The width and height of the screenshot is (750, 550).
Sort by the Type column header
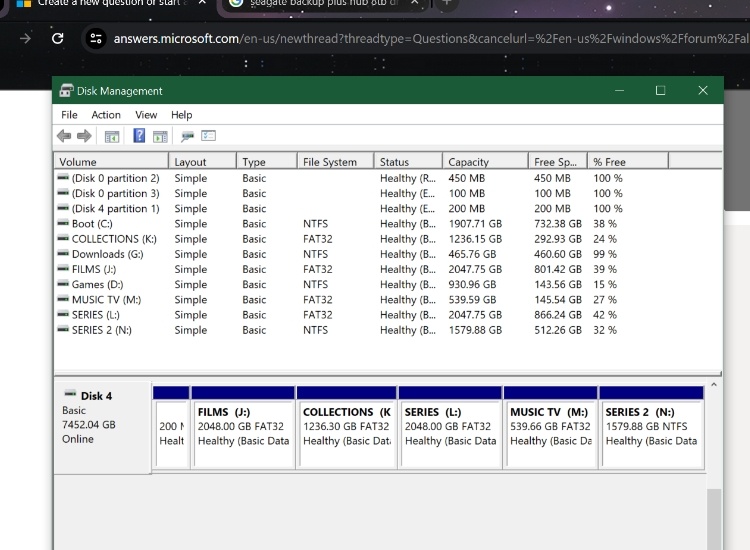pyautogui.click(x=267, y=162)
